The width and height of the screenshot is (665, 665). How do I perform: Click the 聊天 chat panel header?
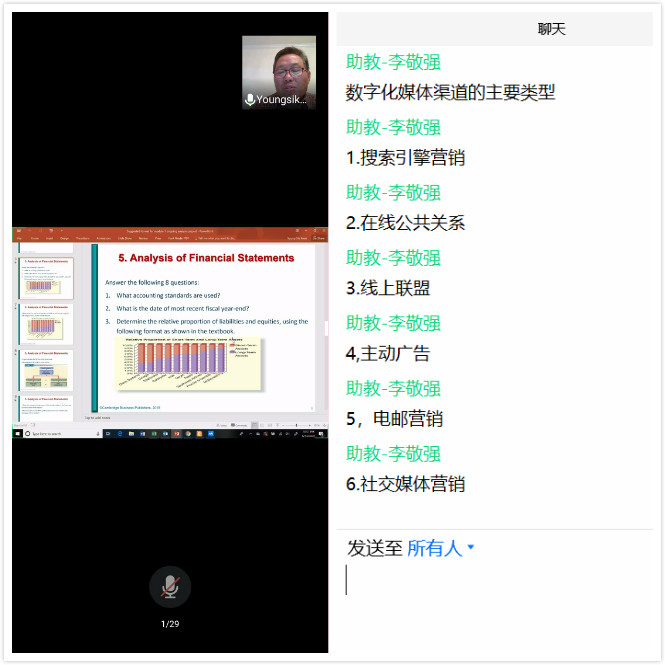551,29
